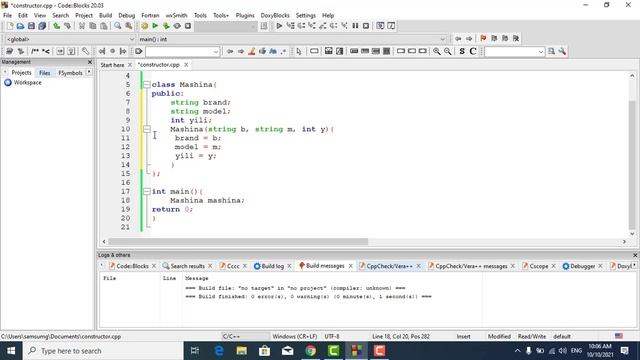Click the Break debugger pause icon

pos(355,26)
